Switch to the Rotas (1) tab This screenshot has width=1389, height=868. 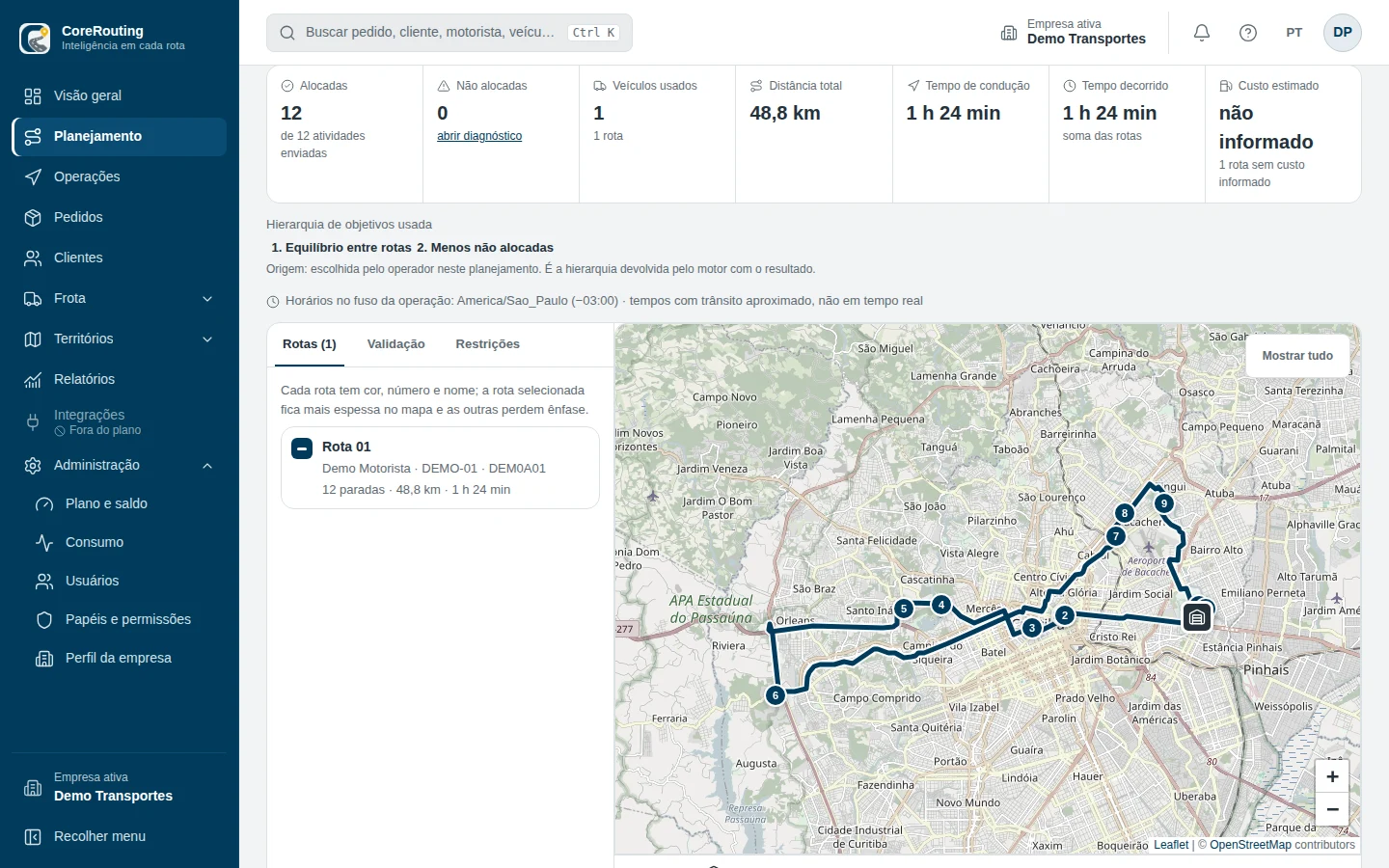point(310,344)
